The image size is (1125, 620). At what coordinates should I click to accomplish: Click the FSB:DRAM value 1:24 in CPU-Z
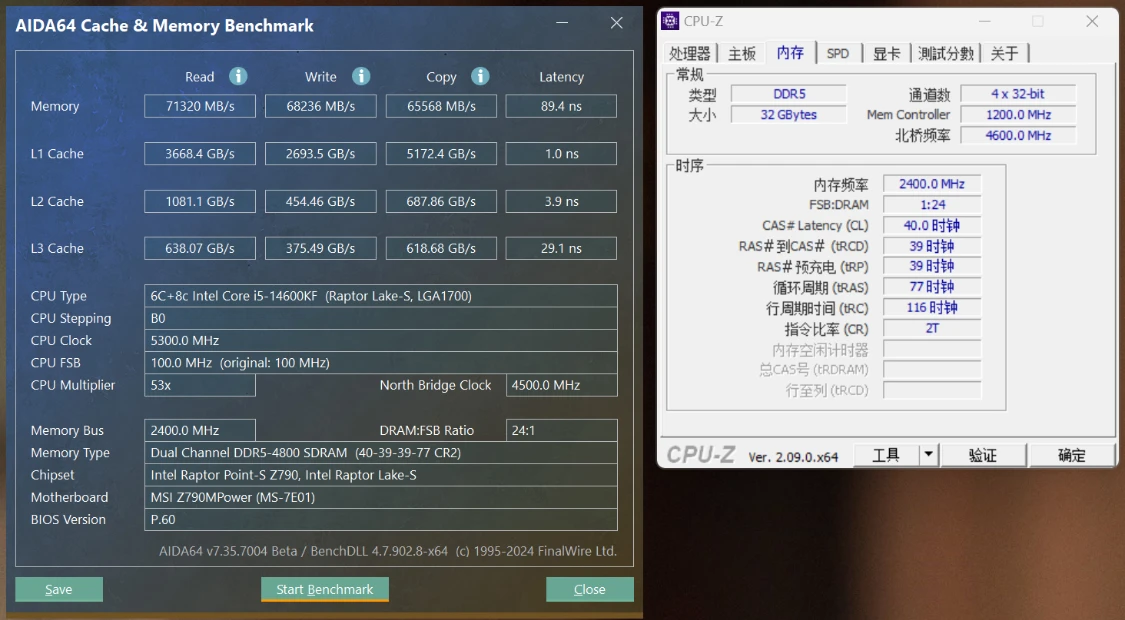tap(932, 205)
